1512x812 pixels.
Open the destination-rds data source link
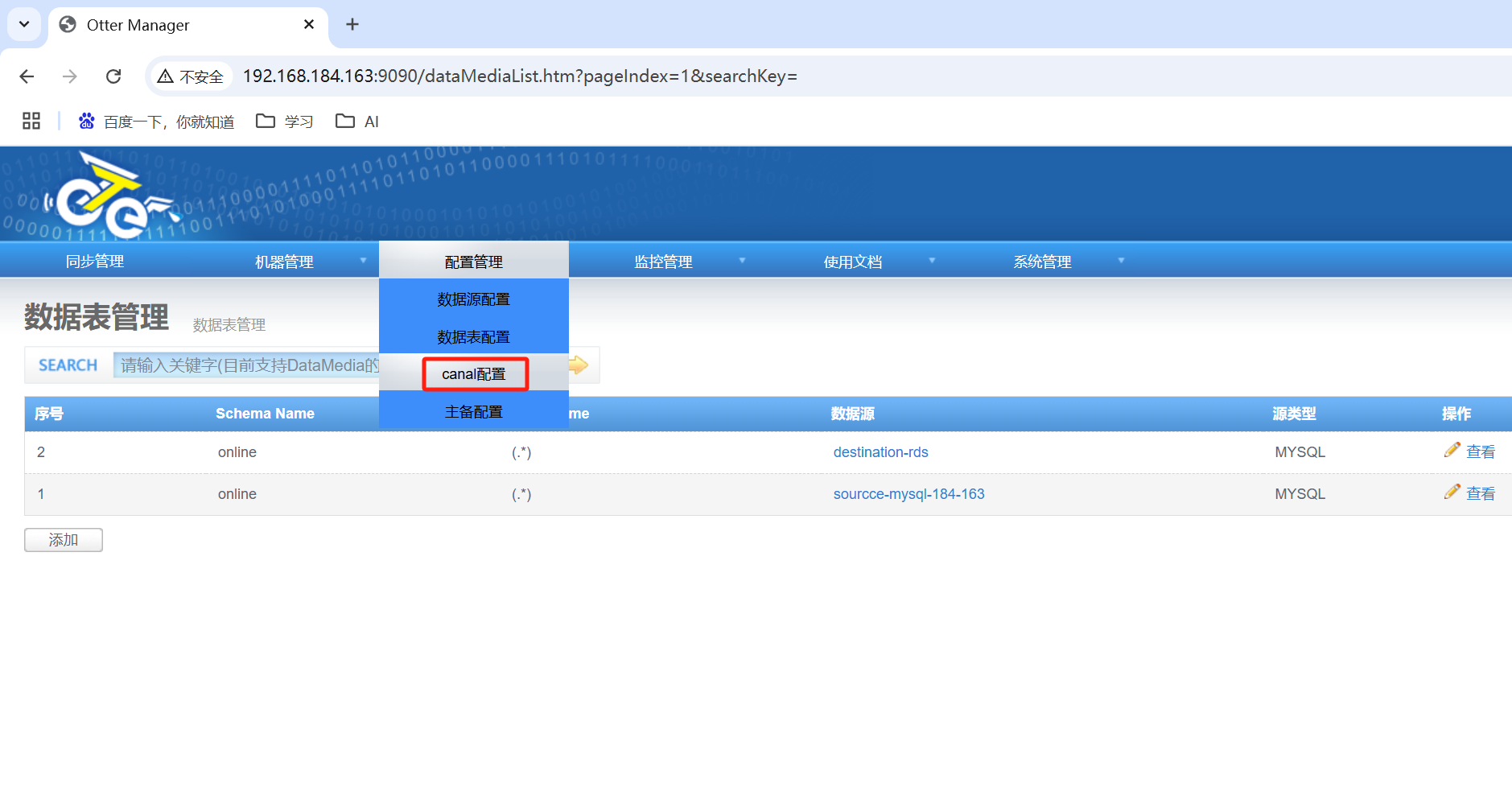(x=880, y=452)
